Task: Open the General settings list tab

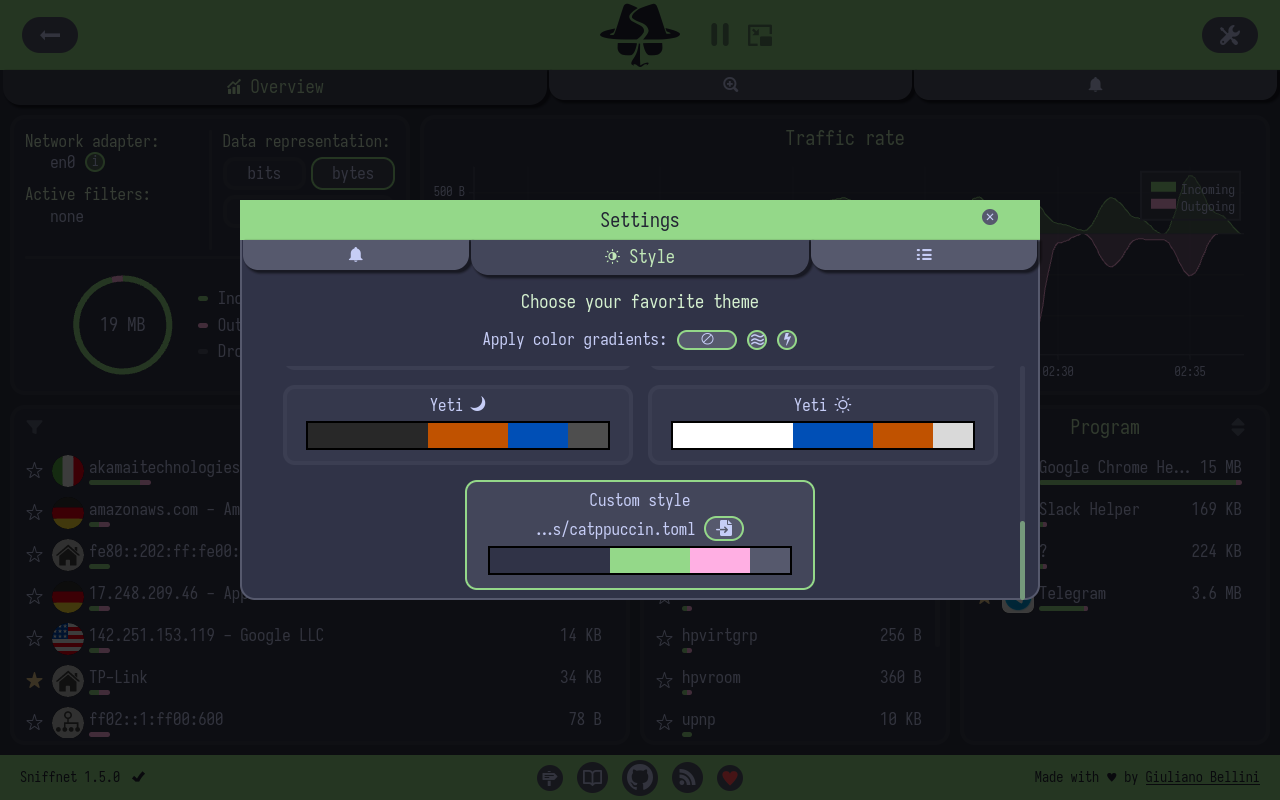Action: (x=924, y=255)
